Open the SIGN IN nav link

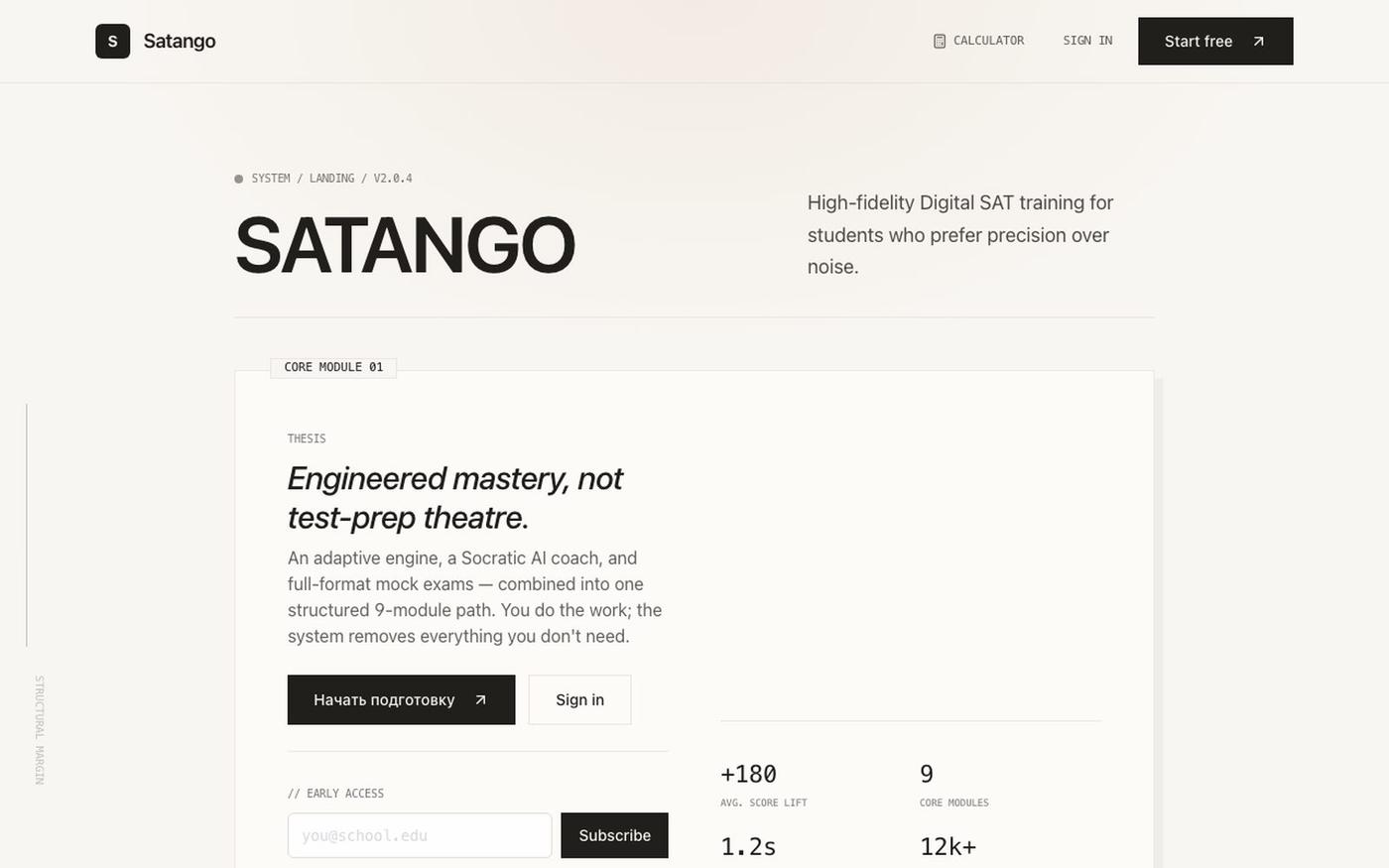1087,41
